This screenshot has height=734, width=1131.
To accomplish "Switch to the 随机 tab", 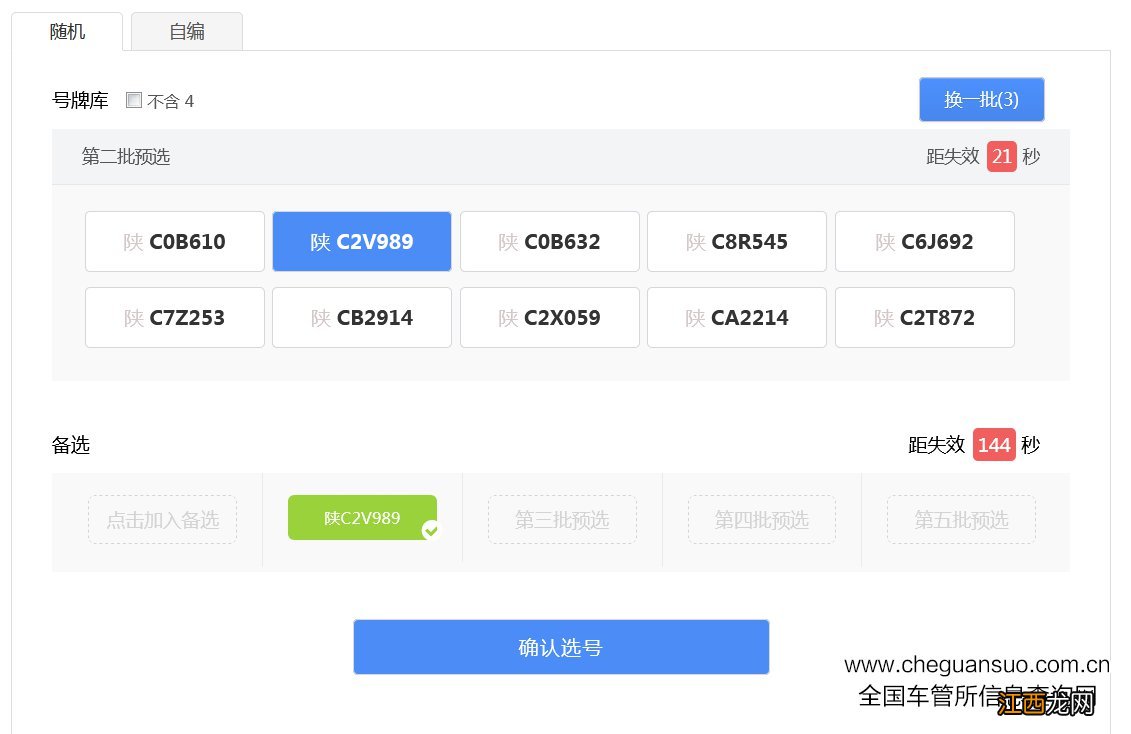I will click(x=67, y=31).
